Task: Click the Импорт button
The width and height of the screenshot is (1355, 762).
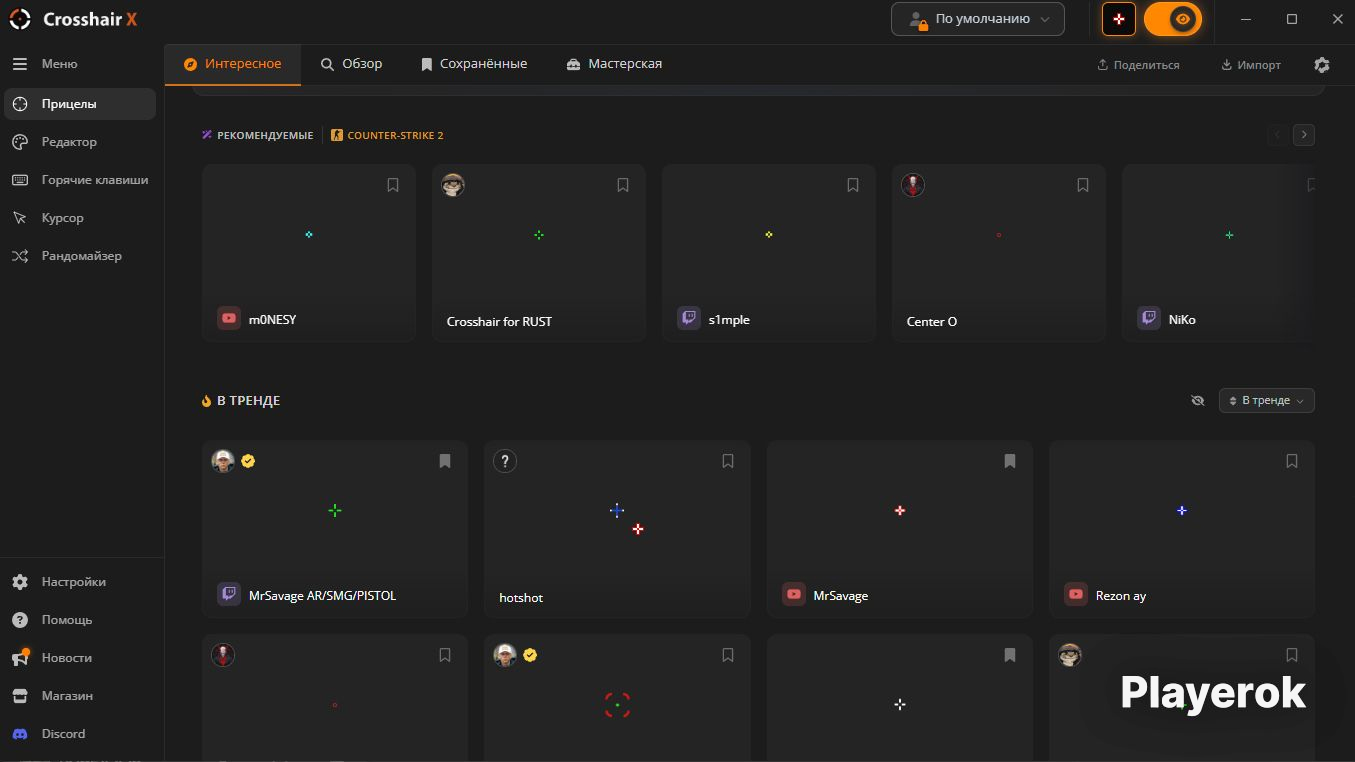Action: pyautogui.click(x=1251, y=65)
